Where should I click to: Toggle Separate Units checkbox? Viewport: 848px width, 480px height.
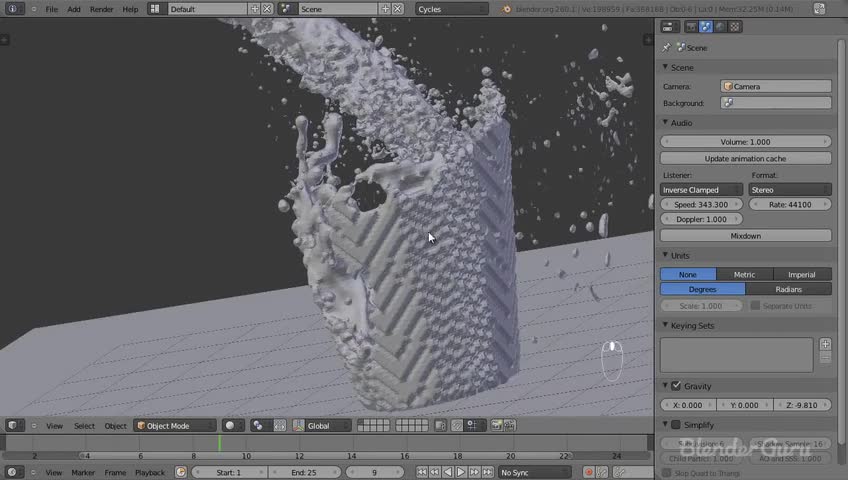(x=755, y=305)
